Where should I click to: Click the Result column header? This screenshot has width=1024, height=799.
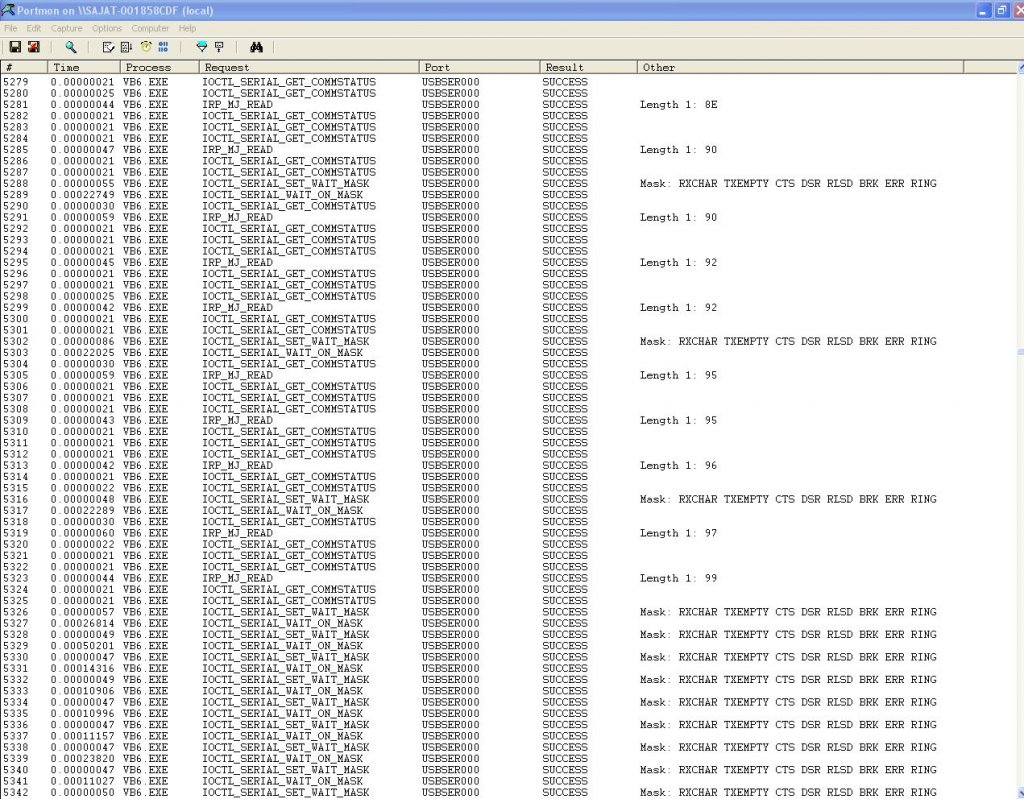pyautogui.click(x=588, y=67)
